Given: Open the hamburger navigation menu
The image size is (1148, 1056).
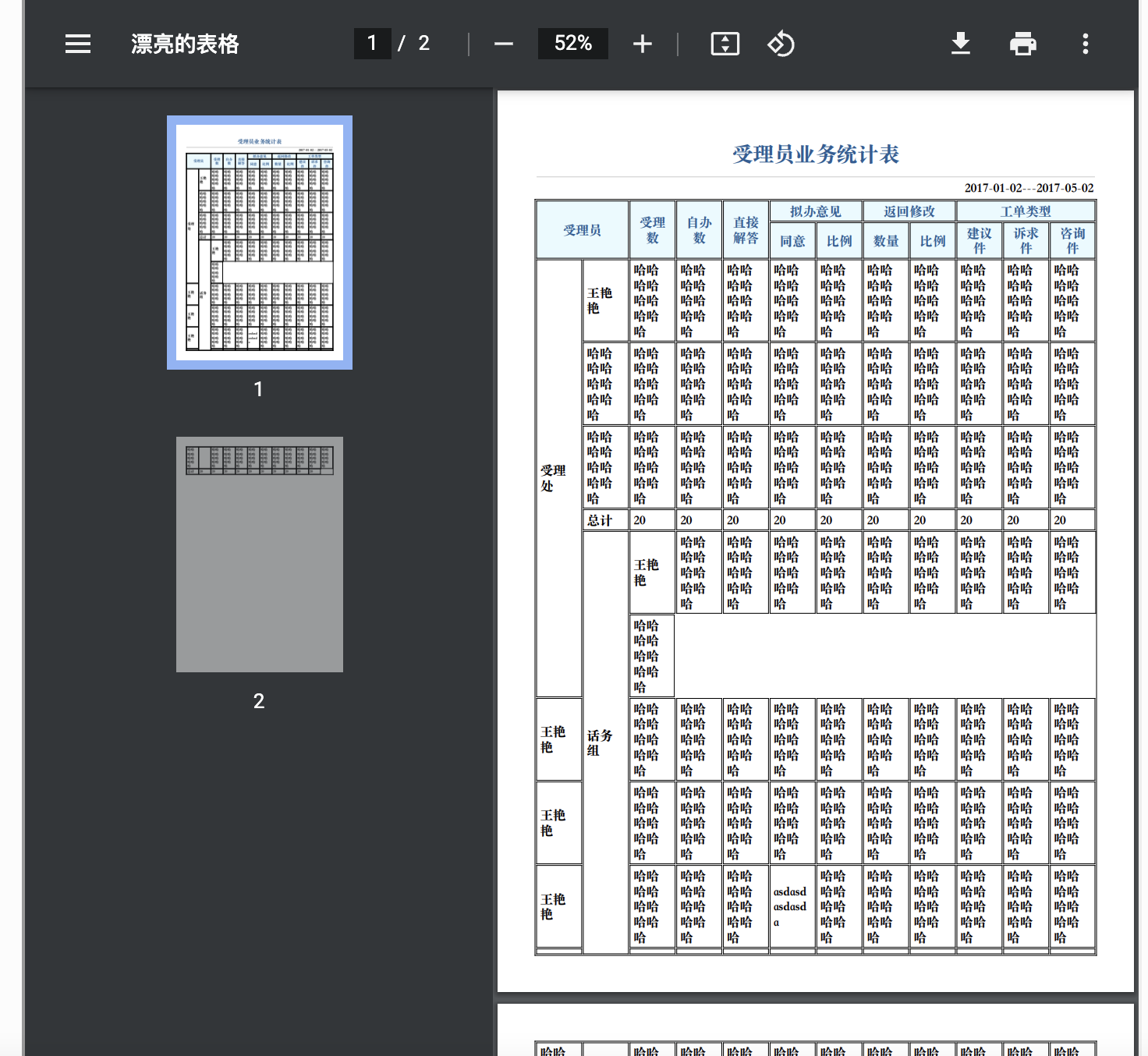Looking at the screenshot, I should 77,44.
